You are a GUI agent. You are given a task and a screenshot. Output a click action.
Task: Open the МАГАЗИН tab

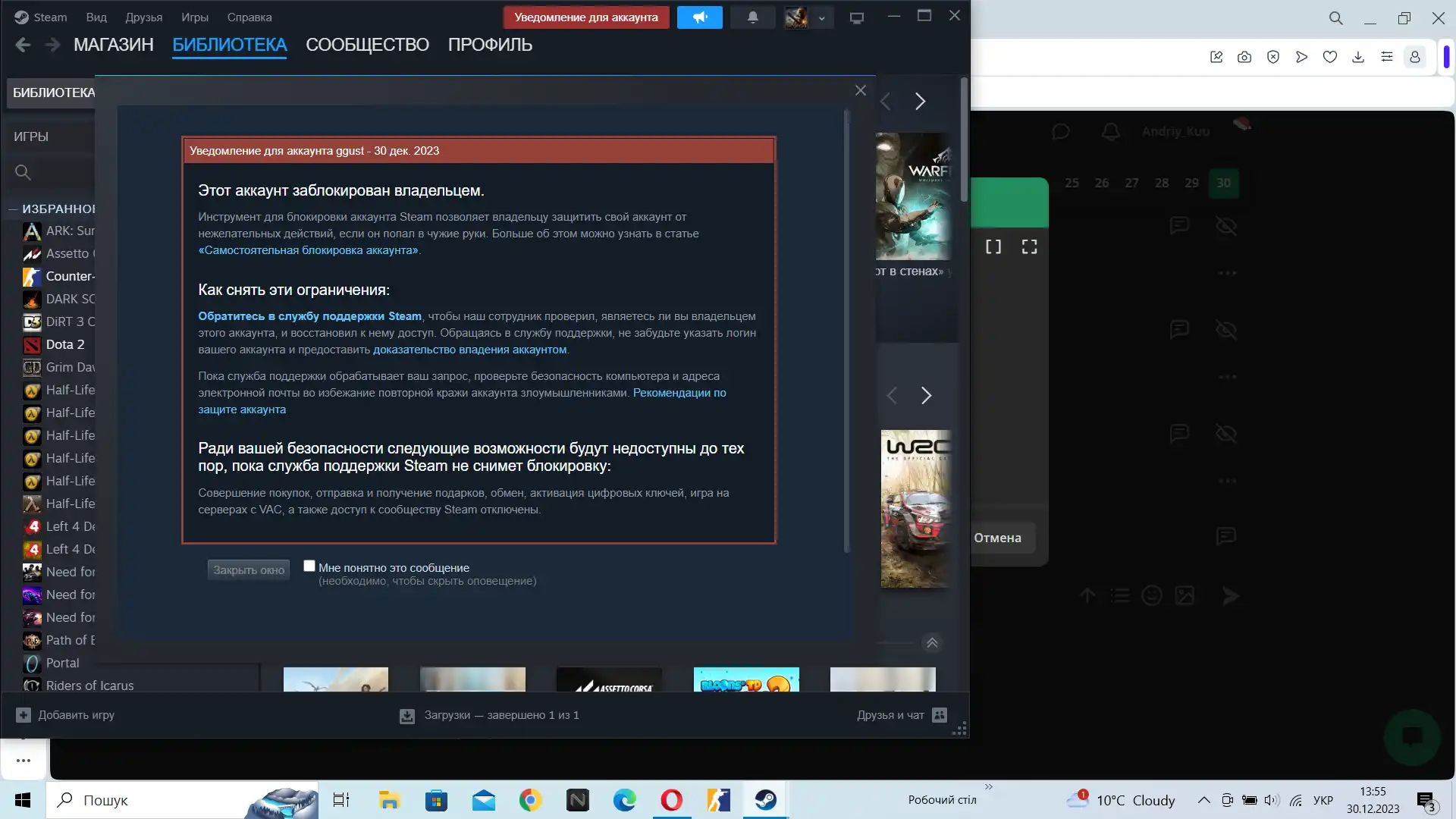[114, 45]
